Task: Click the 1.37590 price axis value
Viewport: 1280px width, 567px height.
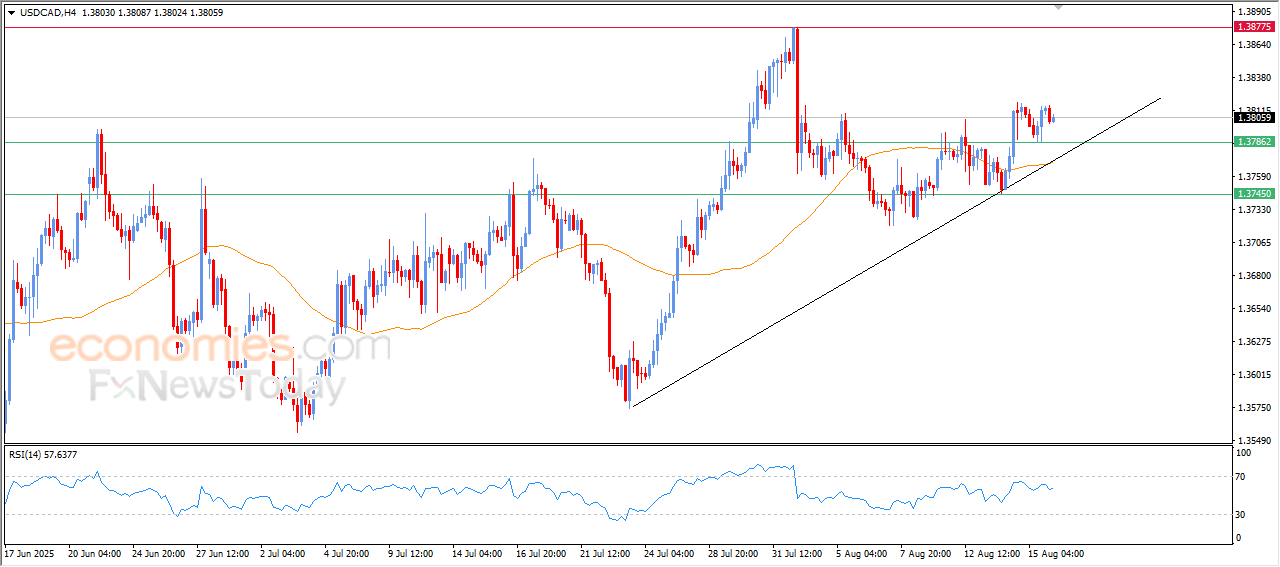Action: coord(1254,177)
